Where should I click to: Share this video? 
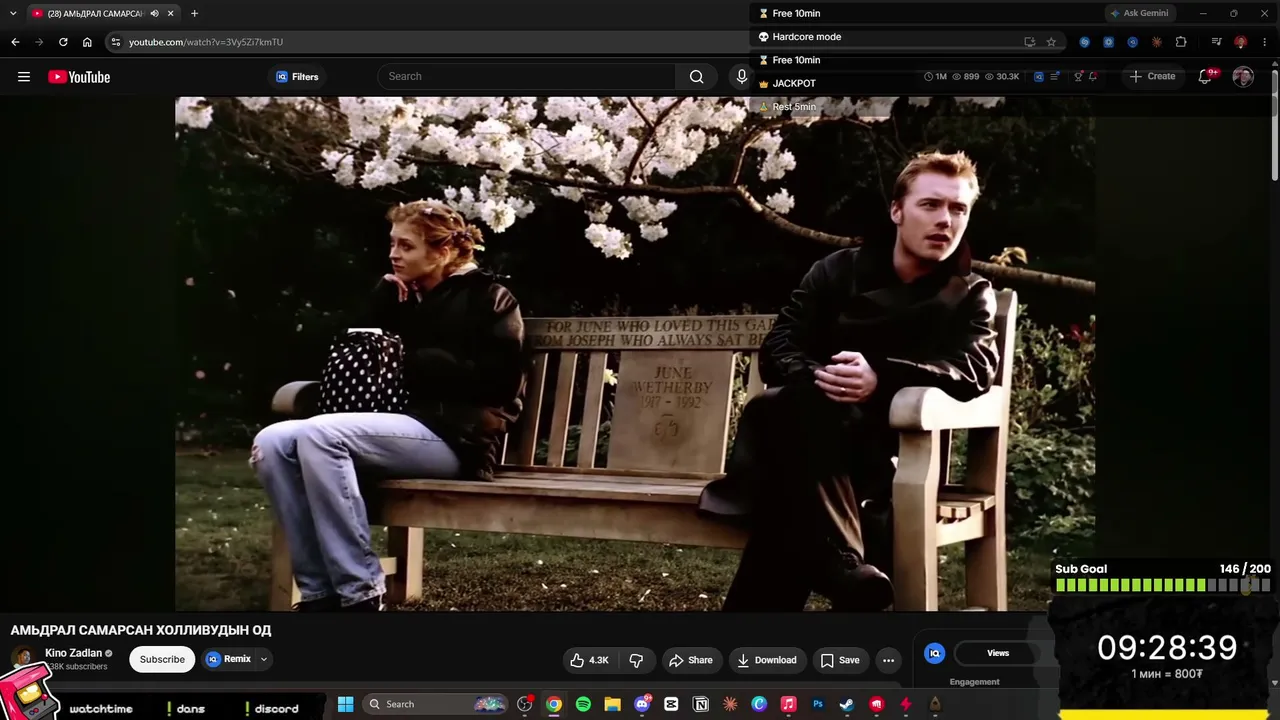coord(691,660)
